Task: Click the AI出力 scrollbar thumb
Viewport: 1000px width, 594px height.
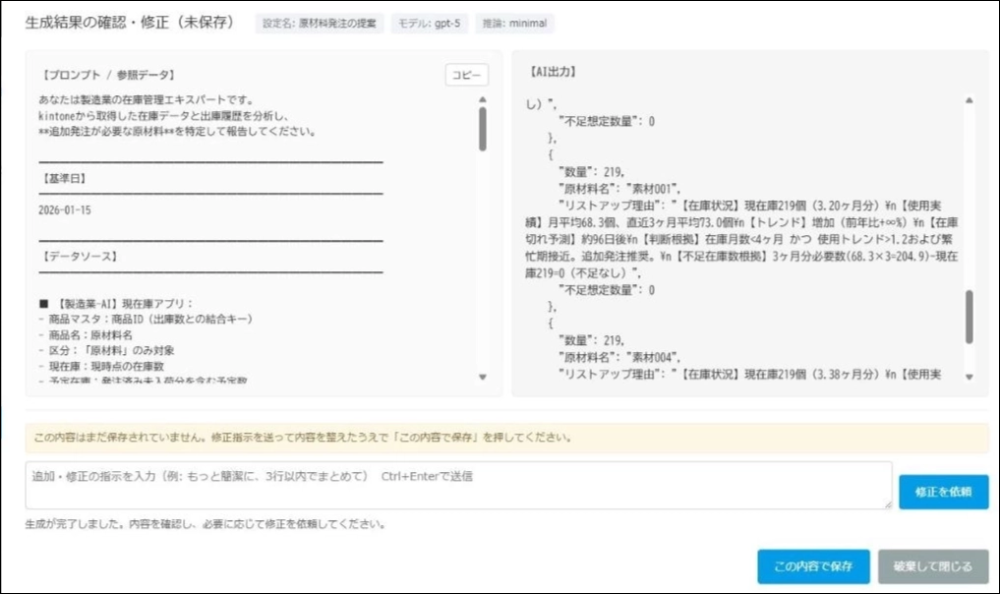Action: point(969,317)
